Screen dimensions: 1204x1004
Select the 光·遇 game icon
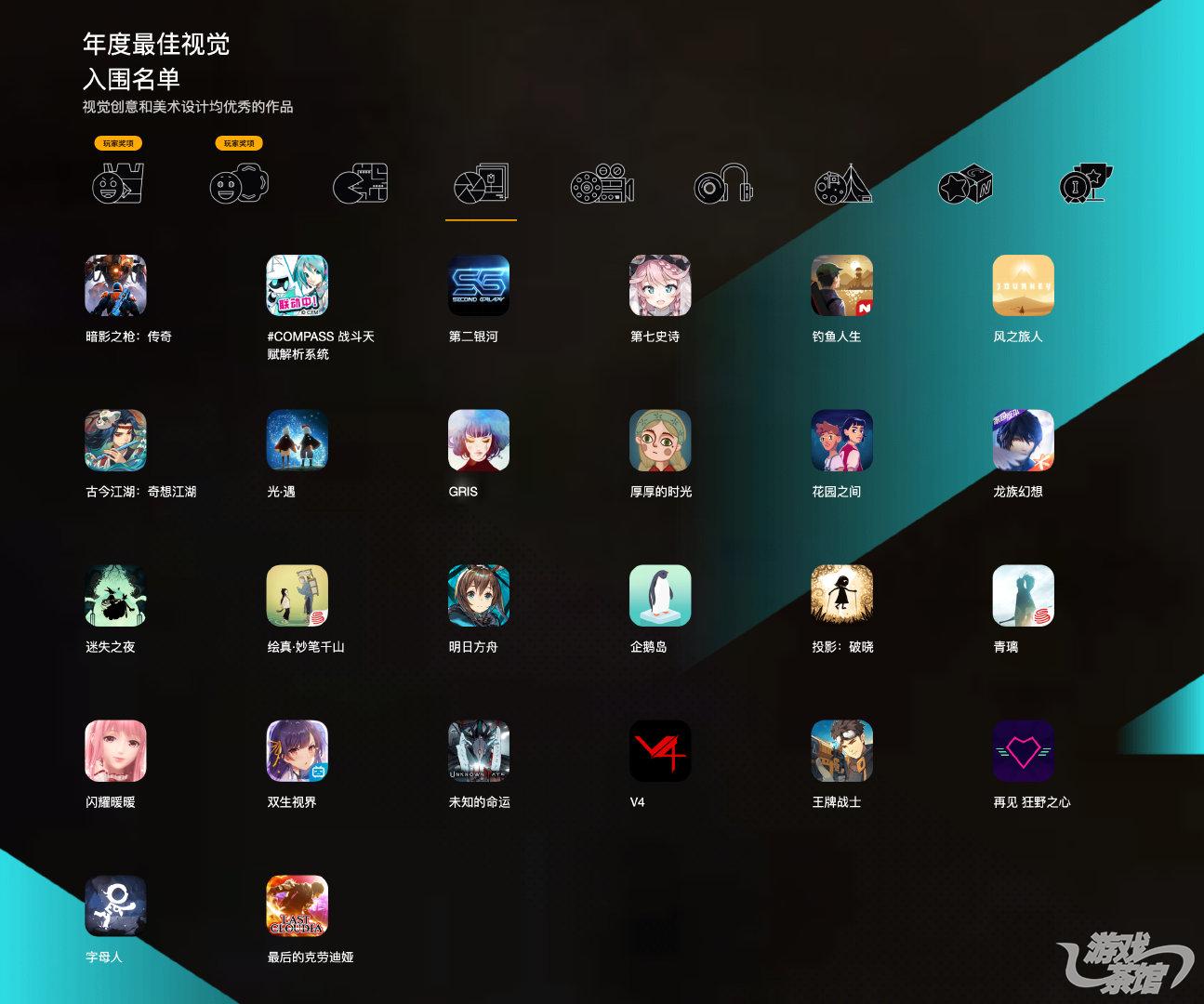tap(297, 441)
